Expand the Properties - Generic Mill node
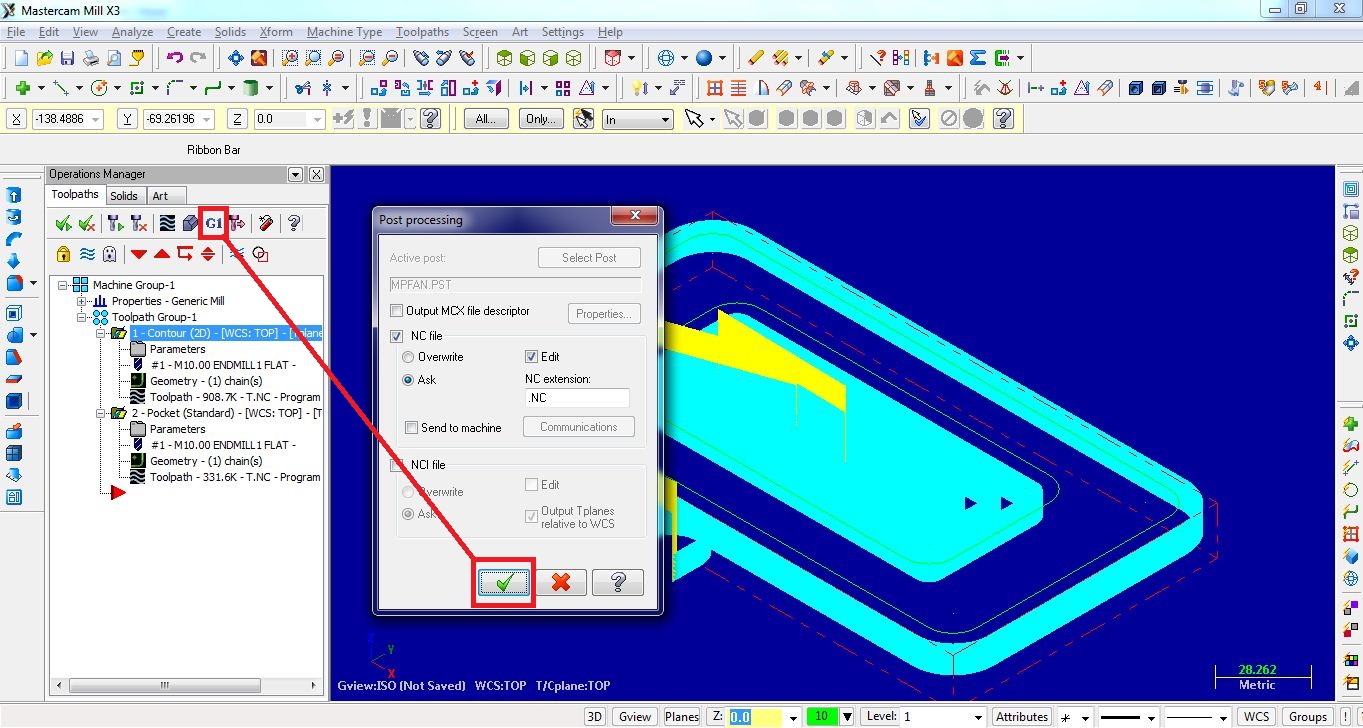The width and height of the screenshot is (1363, 728). 82,301
